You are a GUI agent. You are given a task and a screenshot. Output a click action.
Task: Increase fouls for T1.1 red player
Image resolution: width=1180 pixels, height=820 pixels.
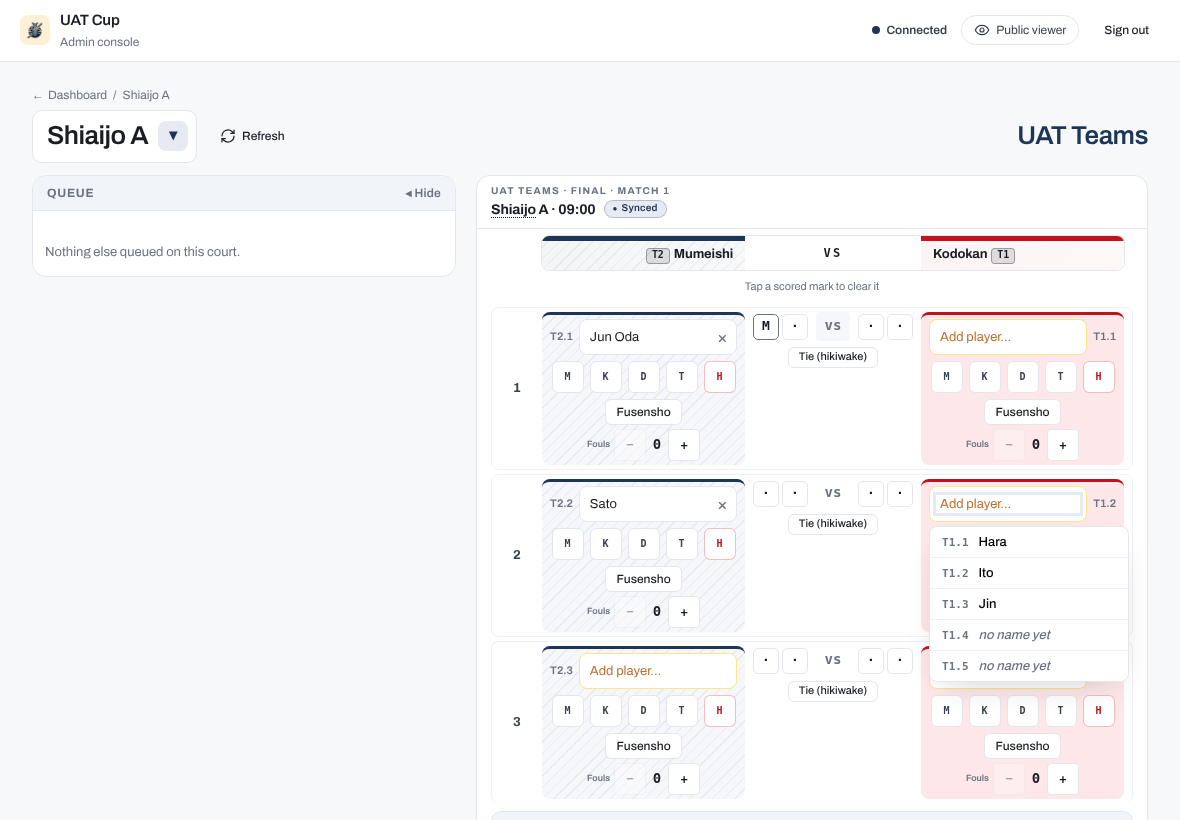(1063, 445)
